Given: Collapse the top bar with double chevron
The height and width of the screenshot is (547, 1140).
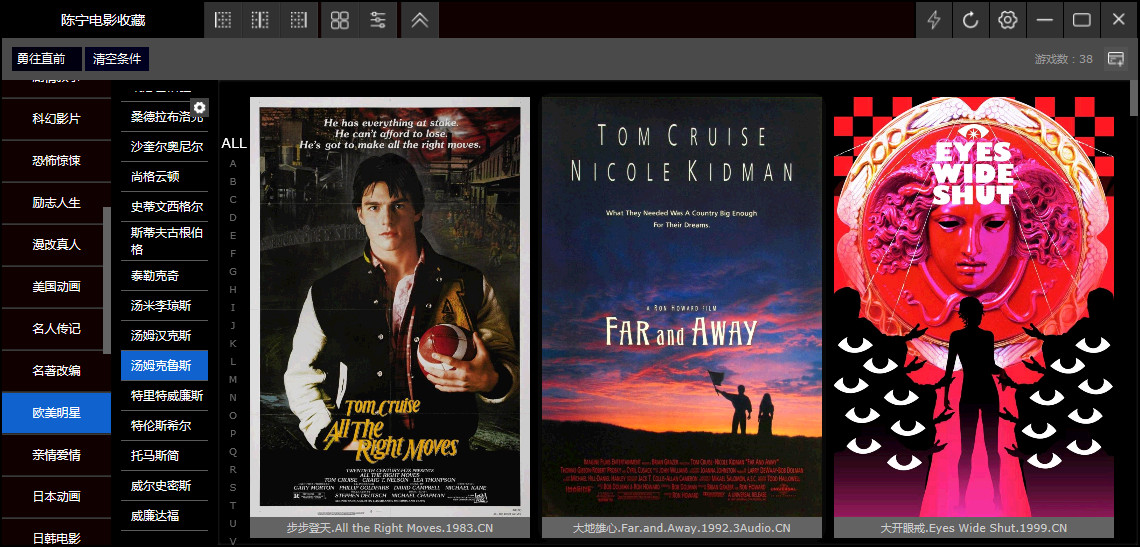Looking at the screenshot, I should coord(420,20).
